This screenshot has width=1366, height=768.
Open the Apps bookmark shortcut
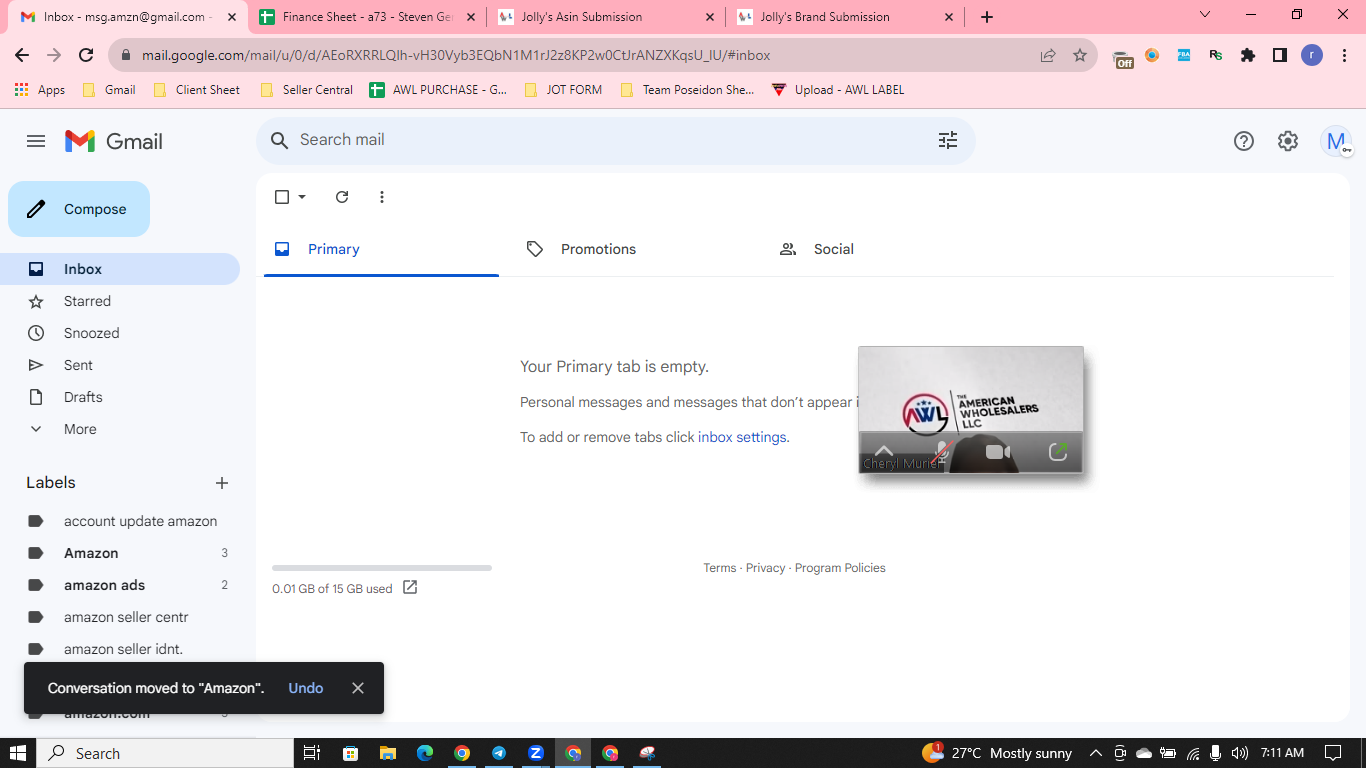40,90
